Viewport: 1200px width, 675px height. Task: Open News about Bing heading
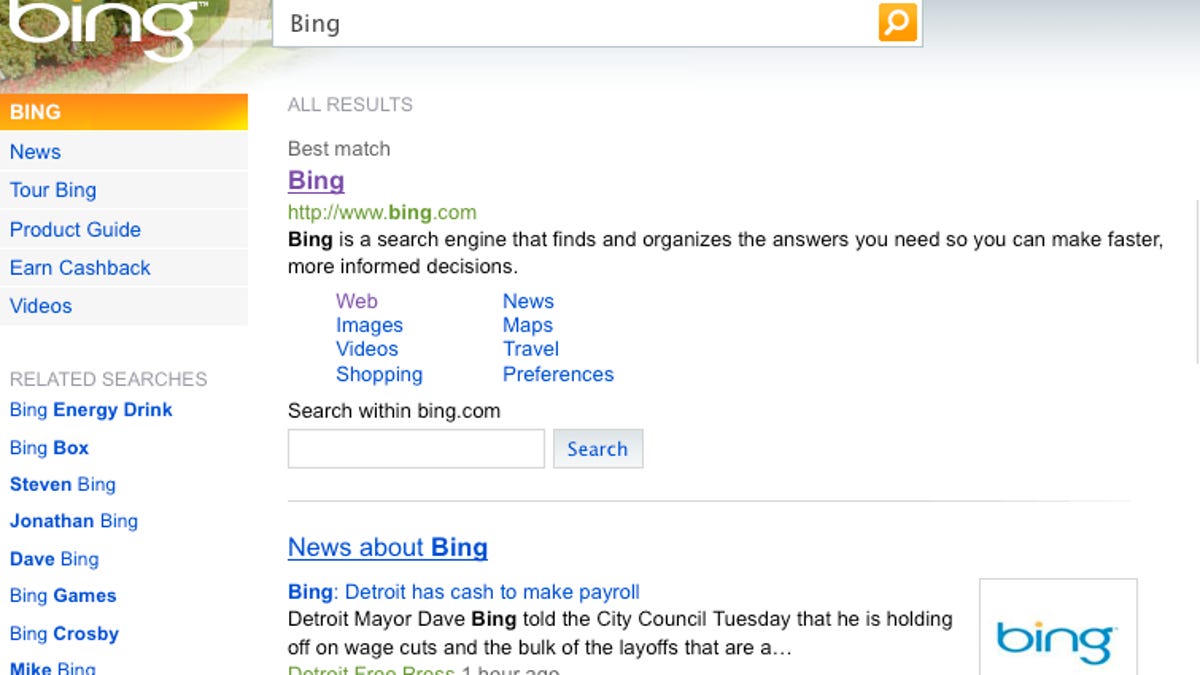tap(387, 548)
